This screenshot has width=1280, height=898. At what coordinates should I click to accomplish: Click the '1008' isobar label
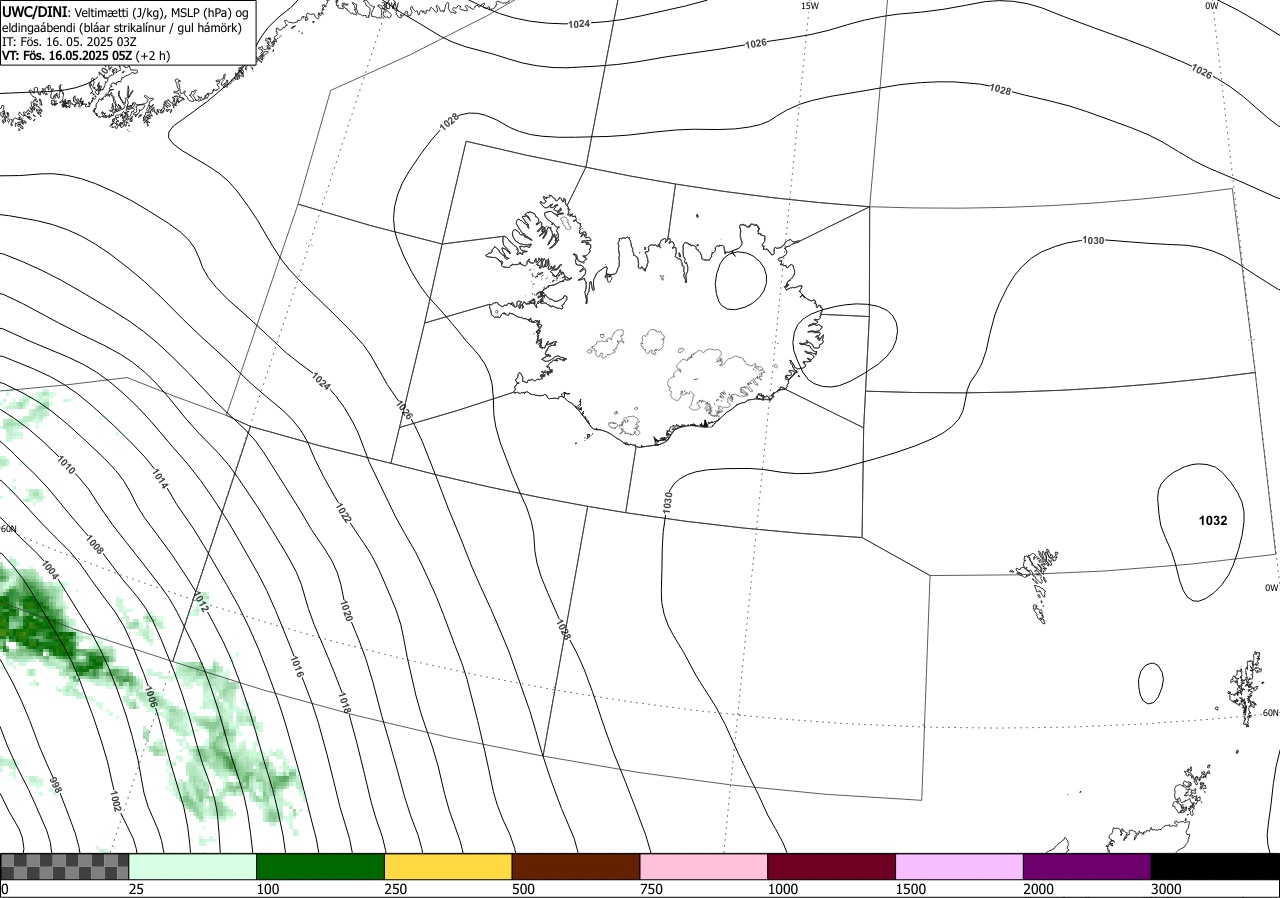[x=95, y=545]
